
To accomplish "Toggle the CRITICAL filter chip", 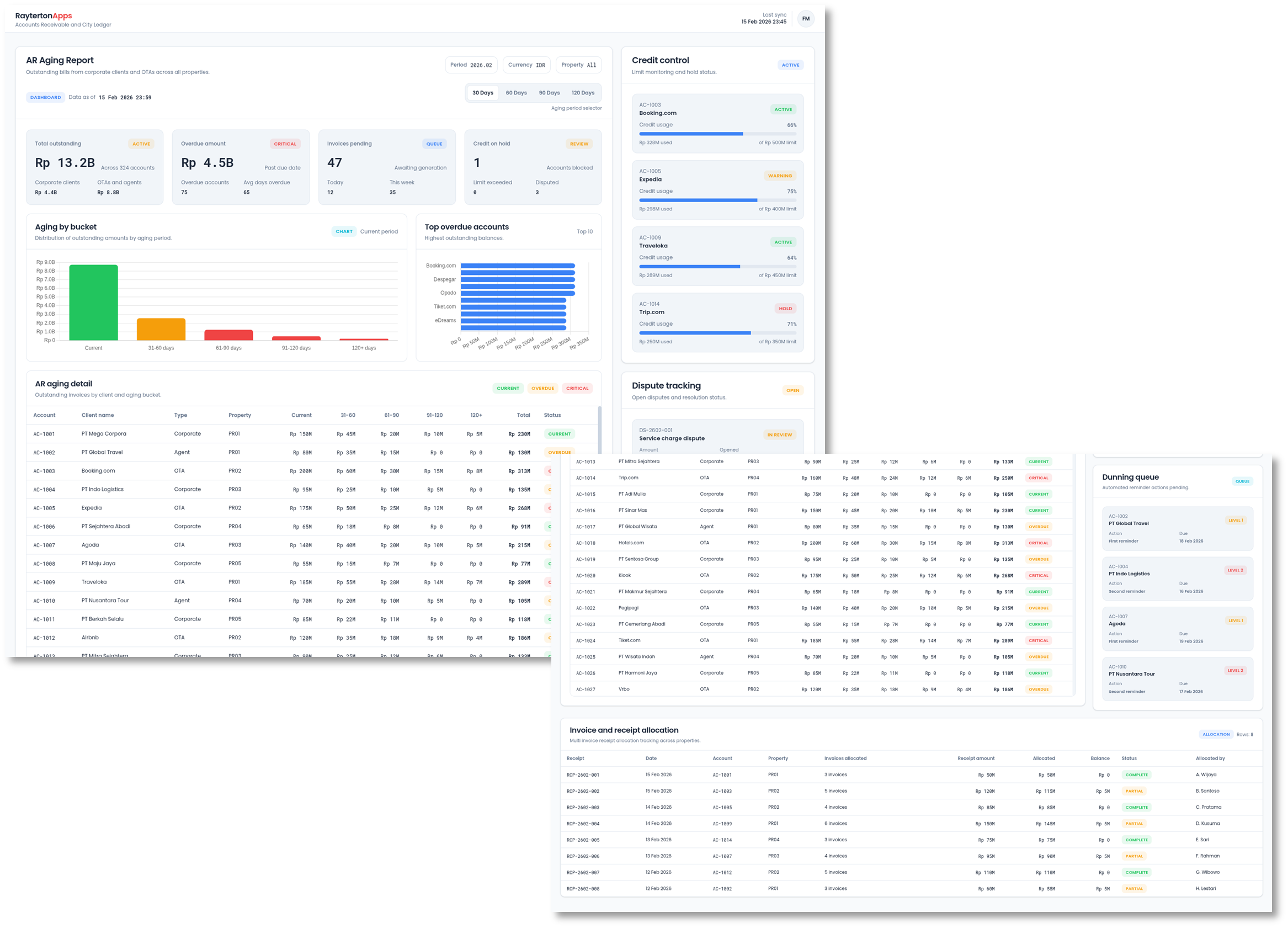I will click(577, 388).
